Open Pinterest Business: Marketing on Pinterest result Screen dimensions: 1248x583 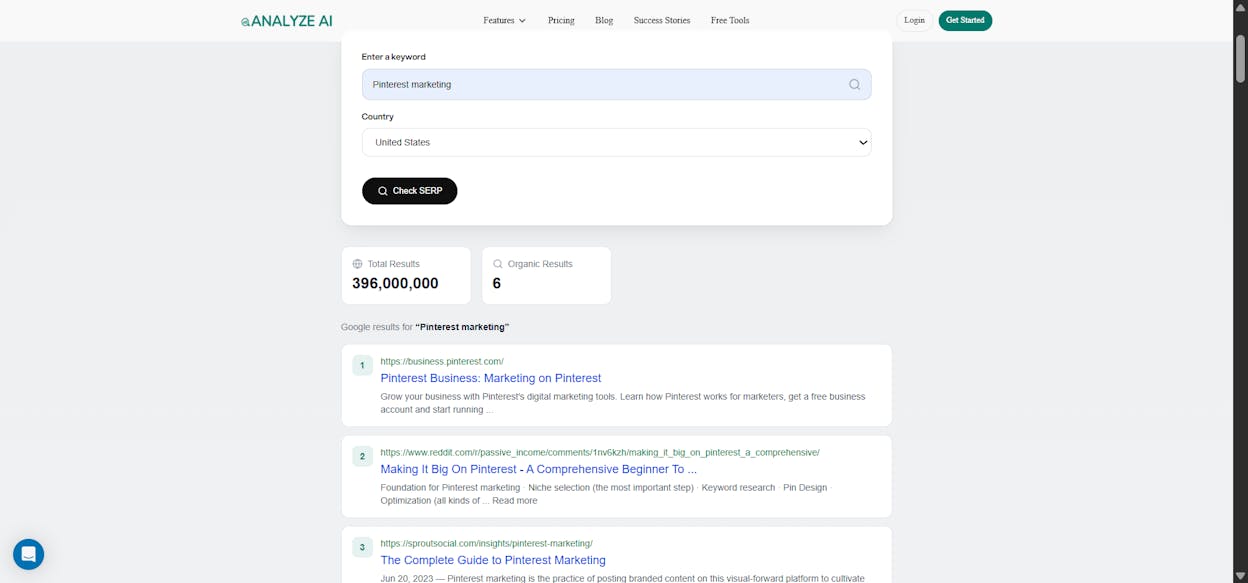pyautogui.click(x=490, y=378)
